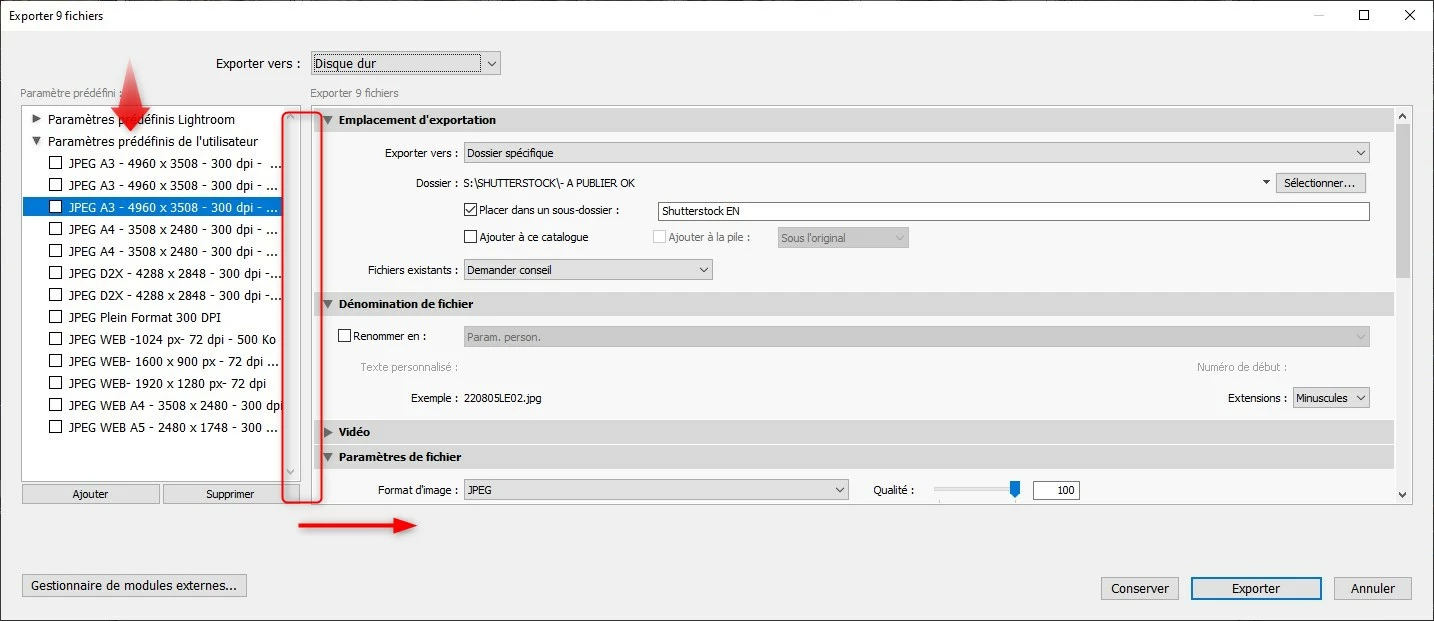Collapse the Dénomination de fichier section triangle
The width and height of the screenshot is (1434, 621).
pyautogui.click(x=328, y=304)
